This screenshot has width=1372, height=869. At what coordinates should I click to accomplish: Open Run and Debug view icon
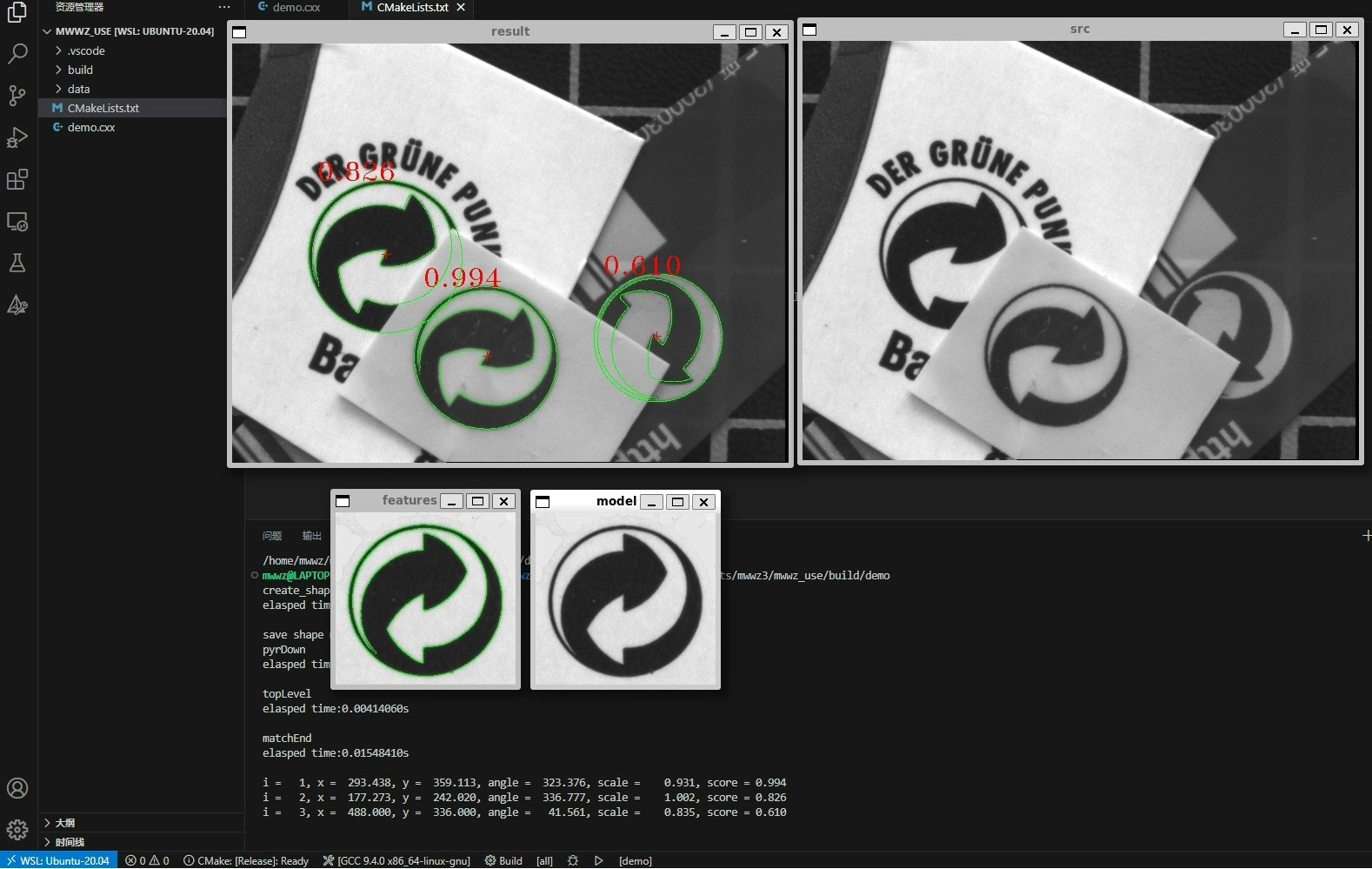coord(17,137)
